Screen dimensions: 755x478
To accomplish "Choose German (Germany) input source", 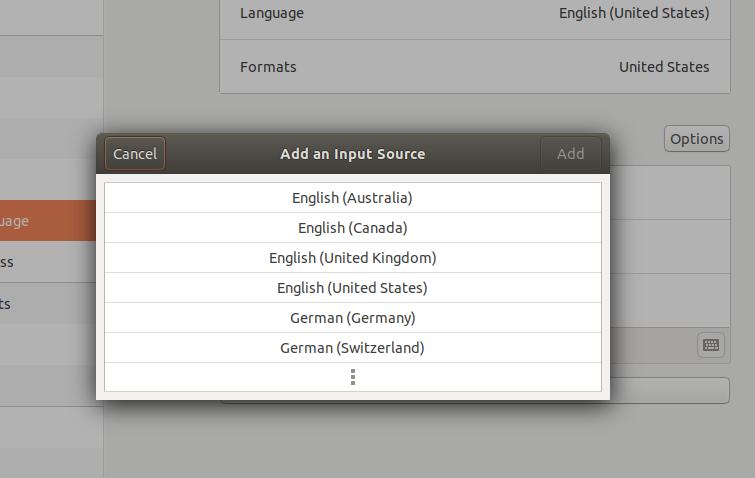I will [x=352, y=318].
